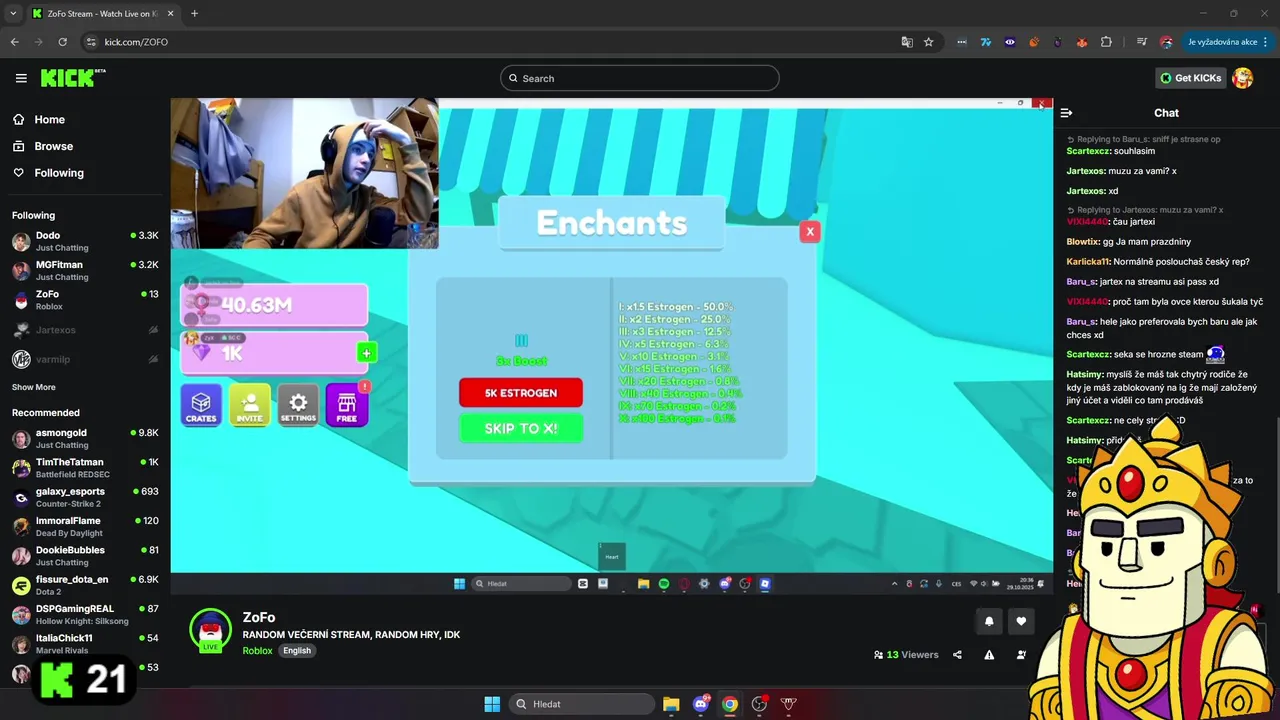
Task: Open DookieBubbles recommended channel
Action: click(85, 556)
